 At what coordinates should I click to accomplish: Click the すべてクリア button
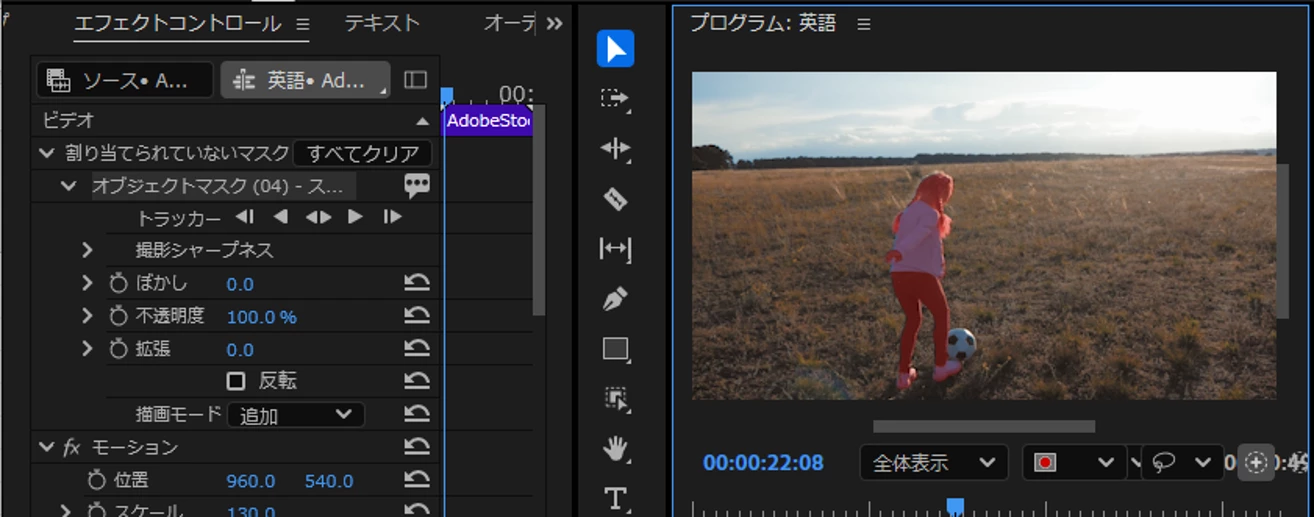363,153
